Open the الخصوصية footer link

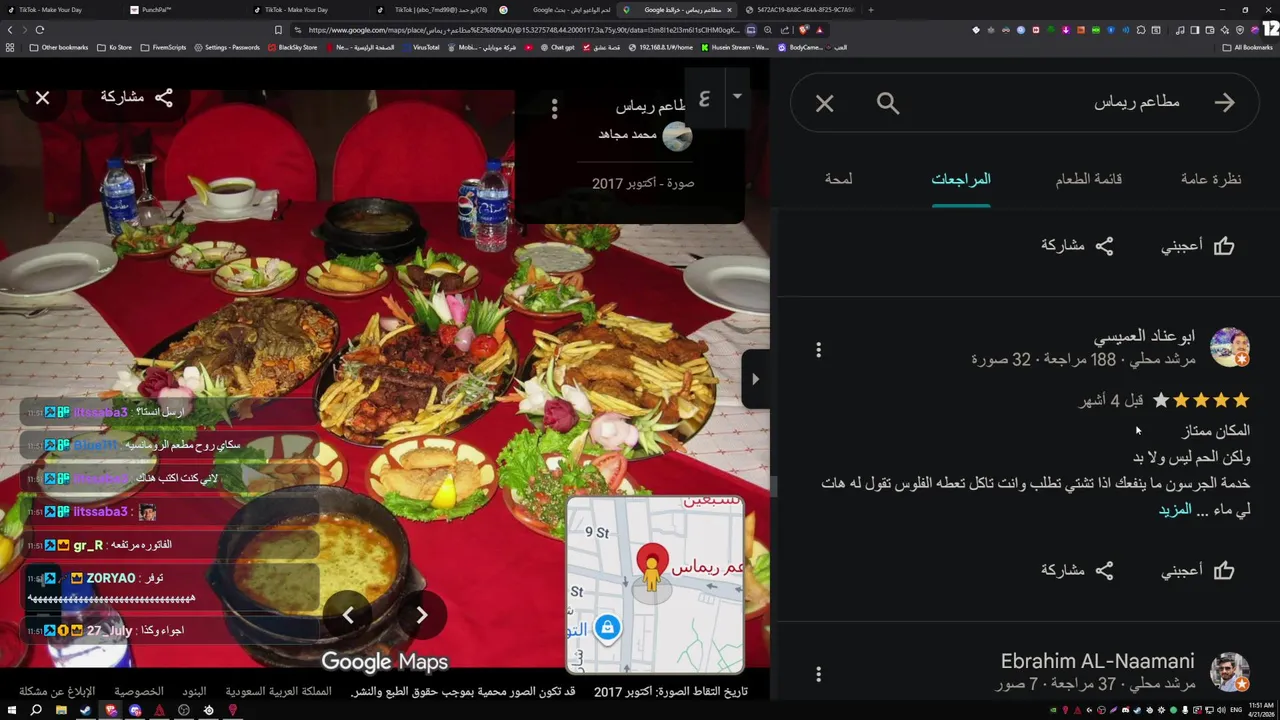coord(138,692)
